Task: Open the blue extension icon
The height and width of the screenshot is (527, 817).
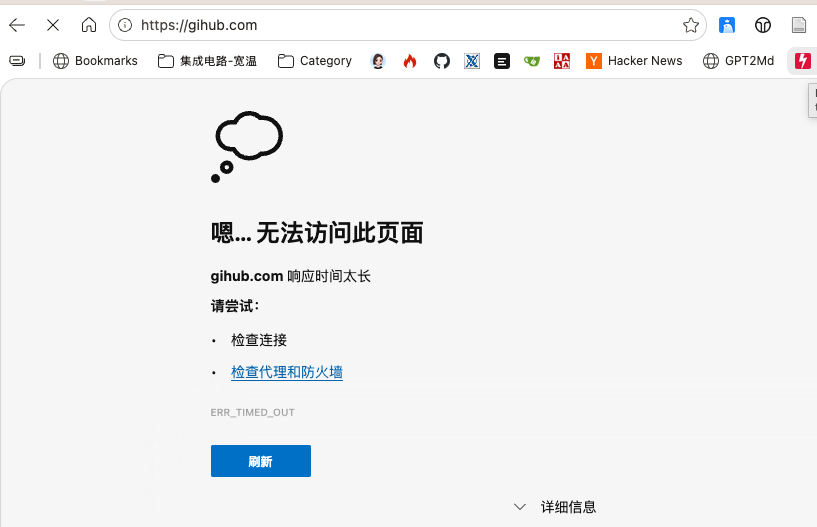Action: 727,25
